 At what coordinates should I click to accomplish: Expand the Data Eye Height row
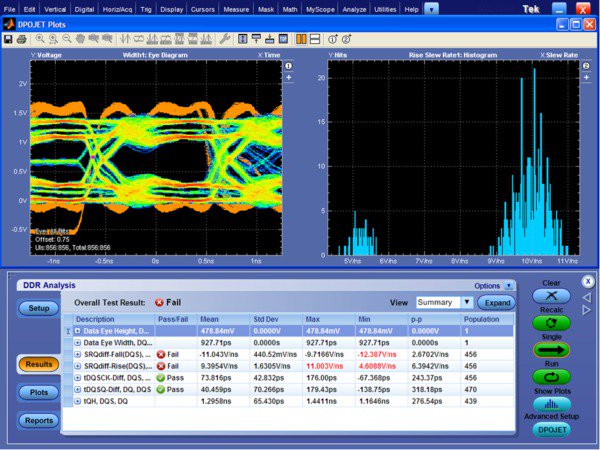pyautogui.click(x=77, y=331)
